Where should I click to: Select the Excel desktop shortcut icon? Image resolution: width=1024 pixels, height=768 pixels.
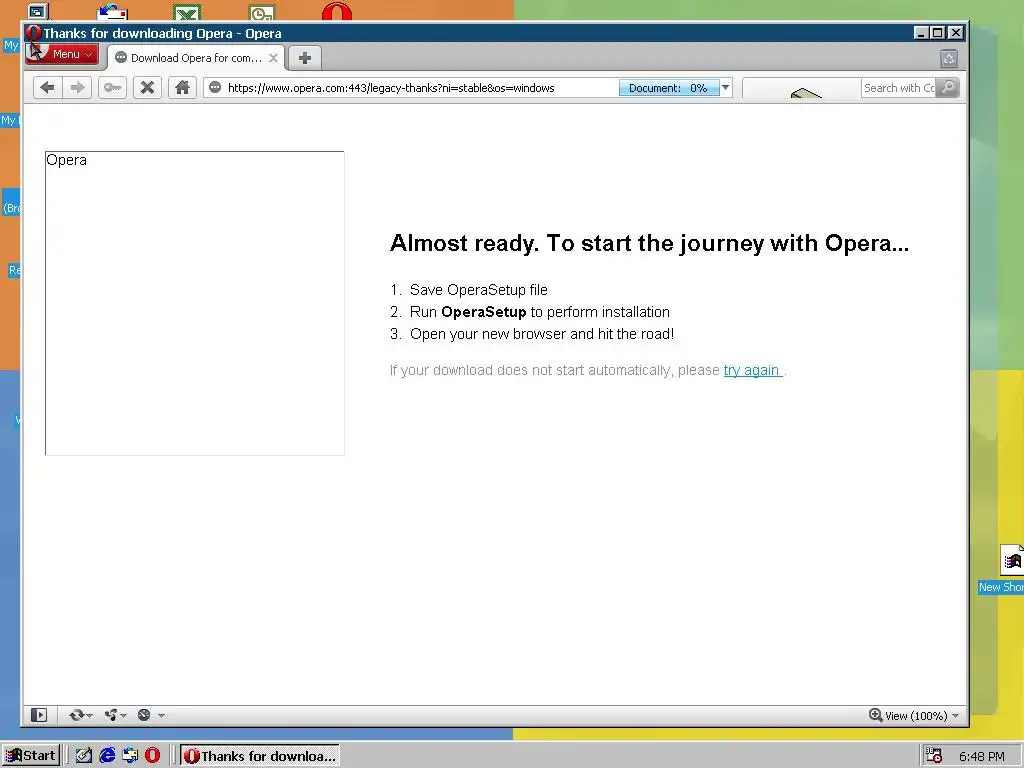point(187,12)
